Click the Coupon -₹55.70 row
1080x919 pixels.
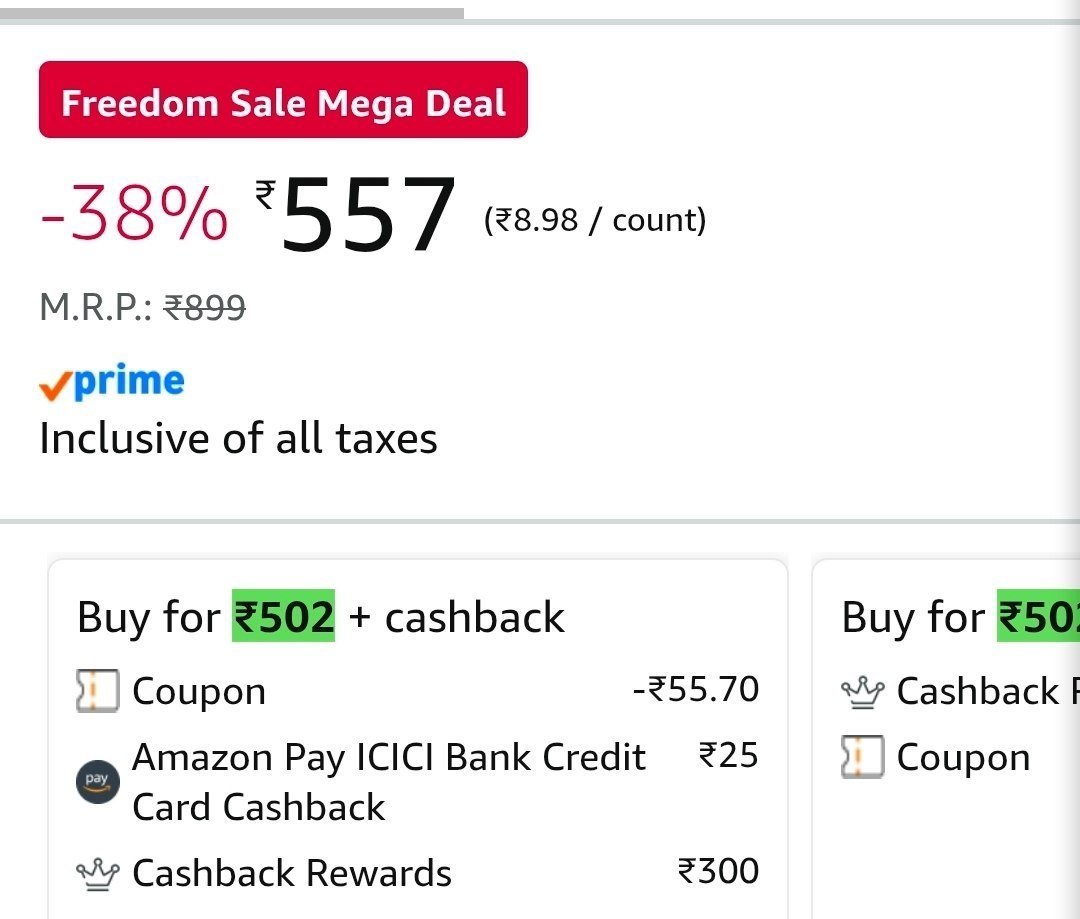417,690
